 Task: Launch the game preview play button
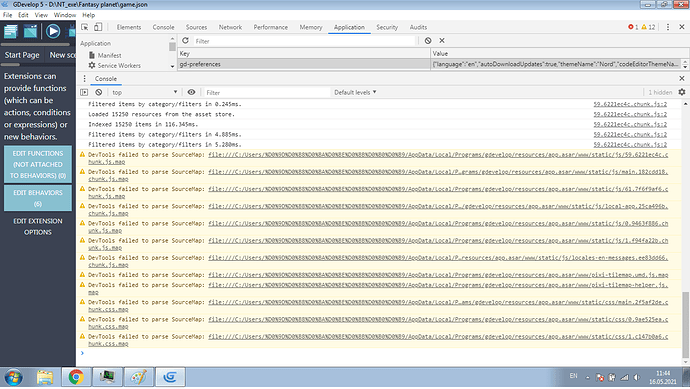53,31
